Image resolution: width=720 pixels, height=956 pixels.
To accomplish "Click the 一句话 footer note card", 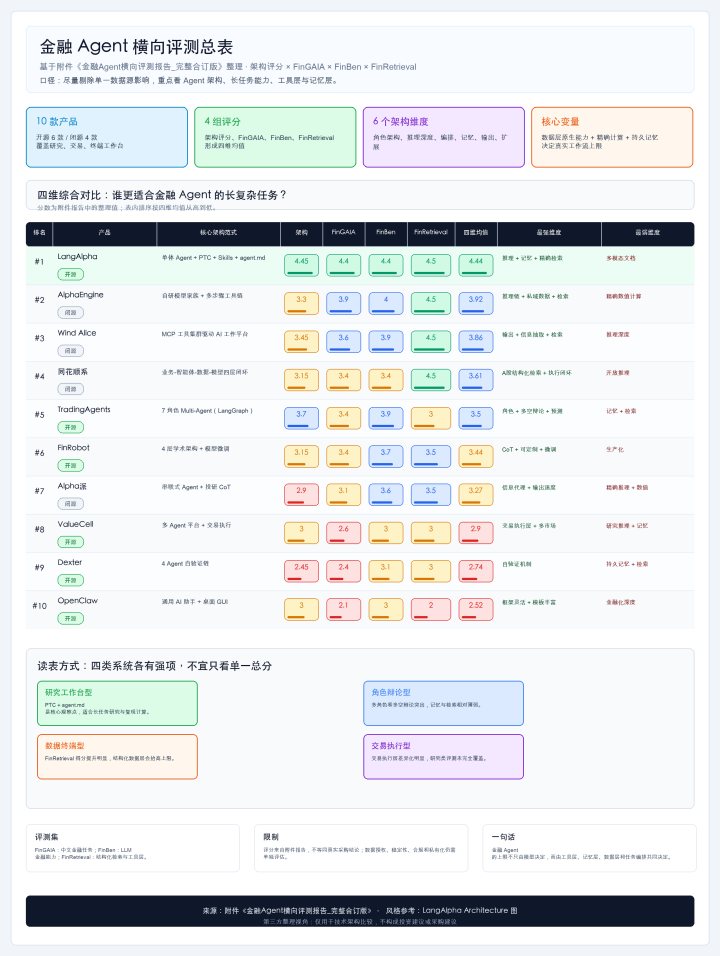I will pyautogui.click(x=590, y=848).
